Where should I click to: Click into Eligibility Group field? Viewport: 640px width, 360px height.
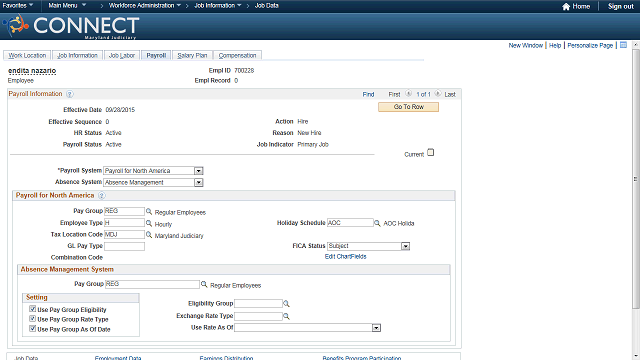tap(258, 303)
